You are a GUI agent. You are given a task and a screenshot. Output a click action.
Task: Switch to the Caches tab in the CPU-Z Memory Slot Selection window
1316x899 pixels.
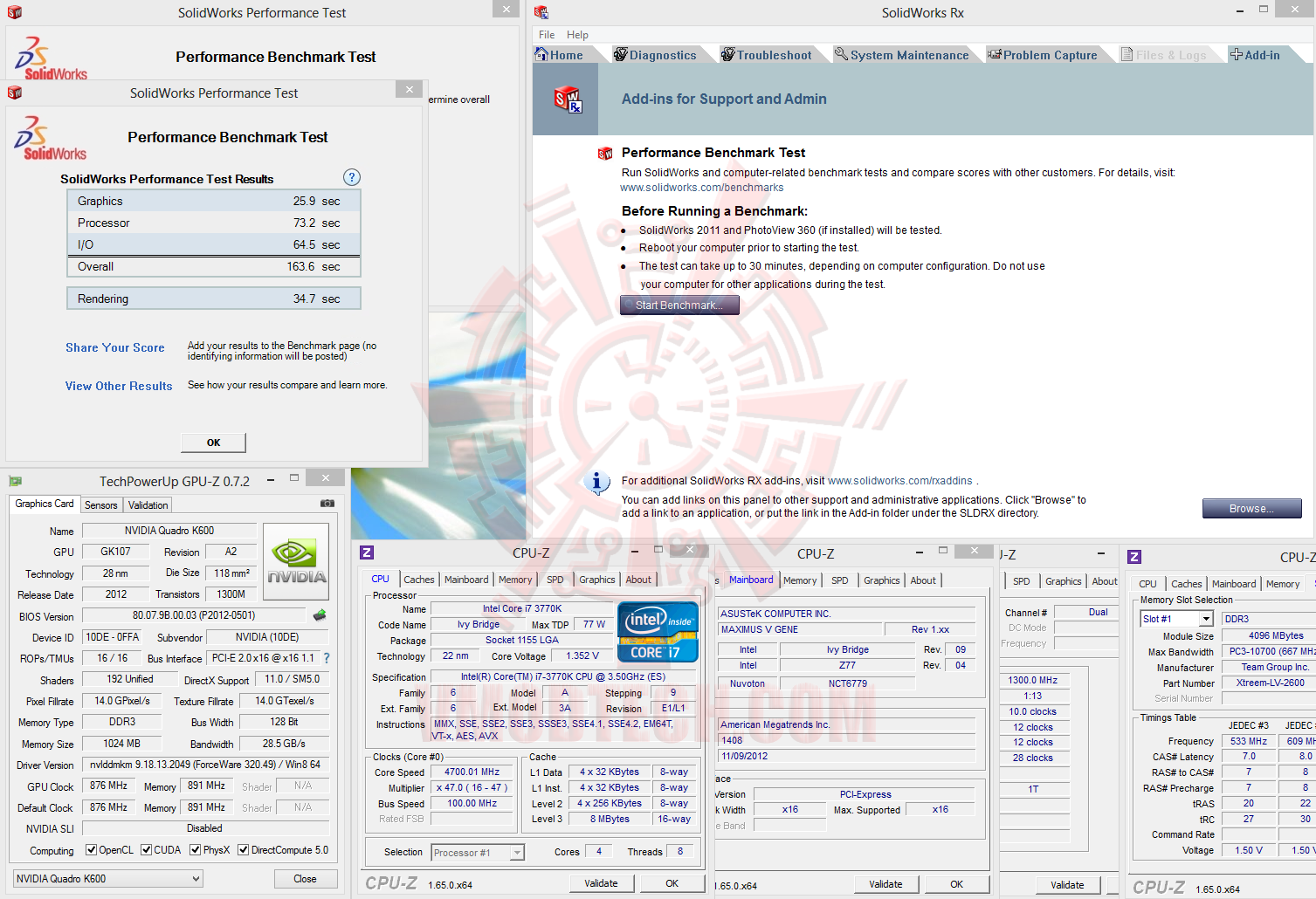click(1186, 584)
